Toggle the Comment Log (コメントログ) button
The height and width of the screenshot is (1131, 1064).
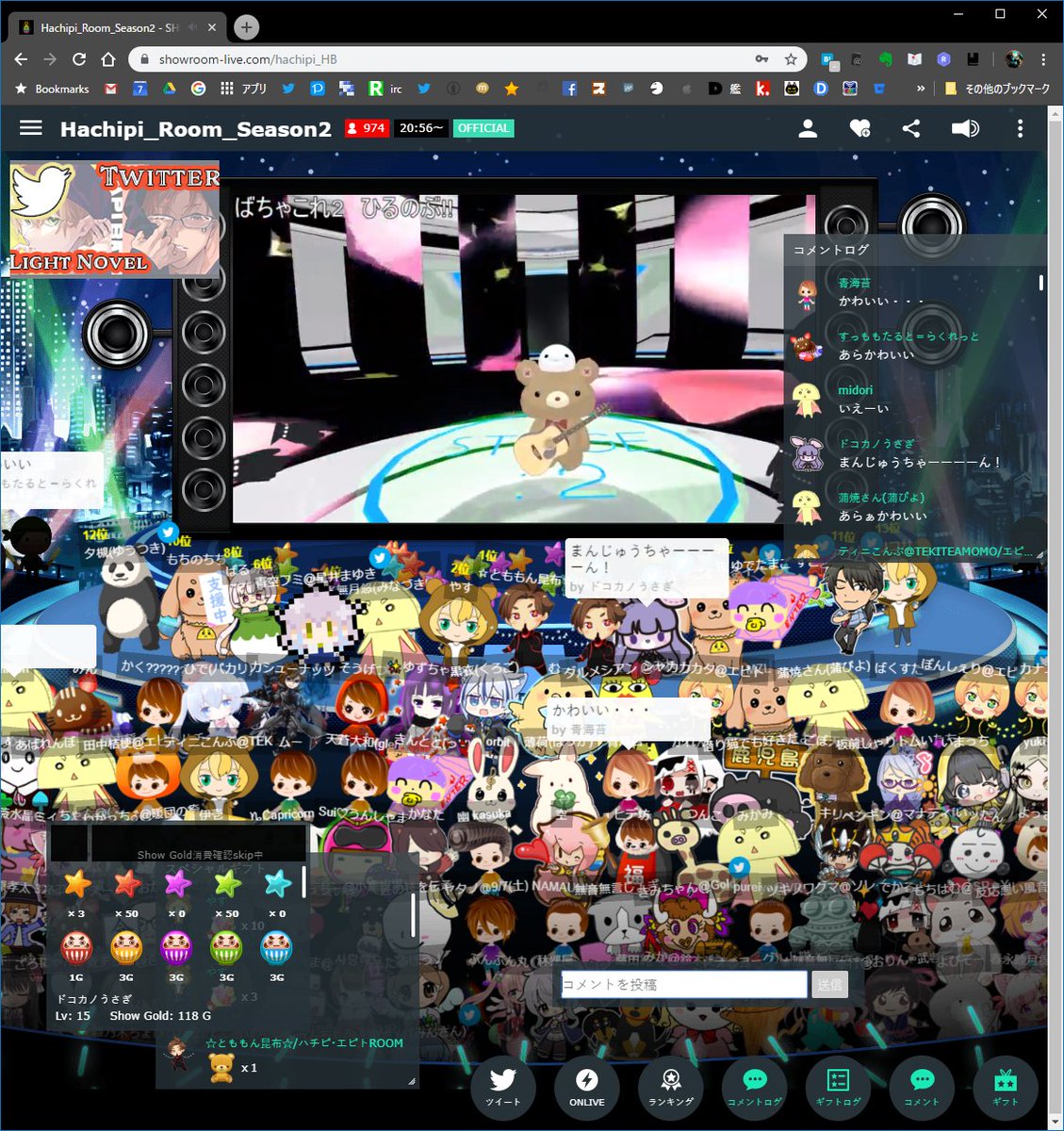click(754, 1086)
